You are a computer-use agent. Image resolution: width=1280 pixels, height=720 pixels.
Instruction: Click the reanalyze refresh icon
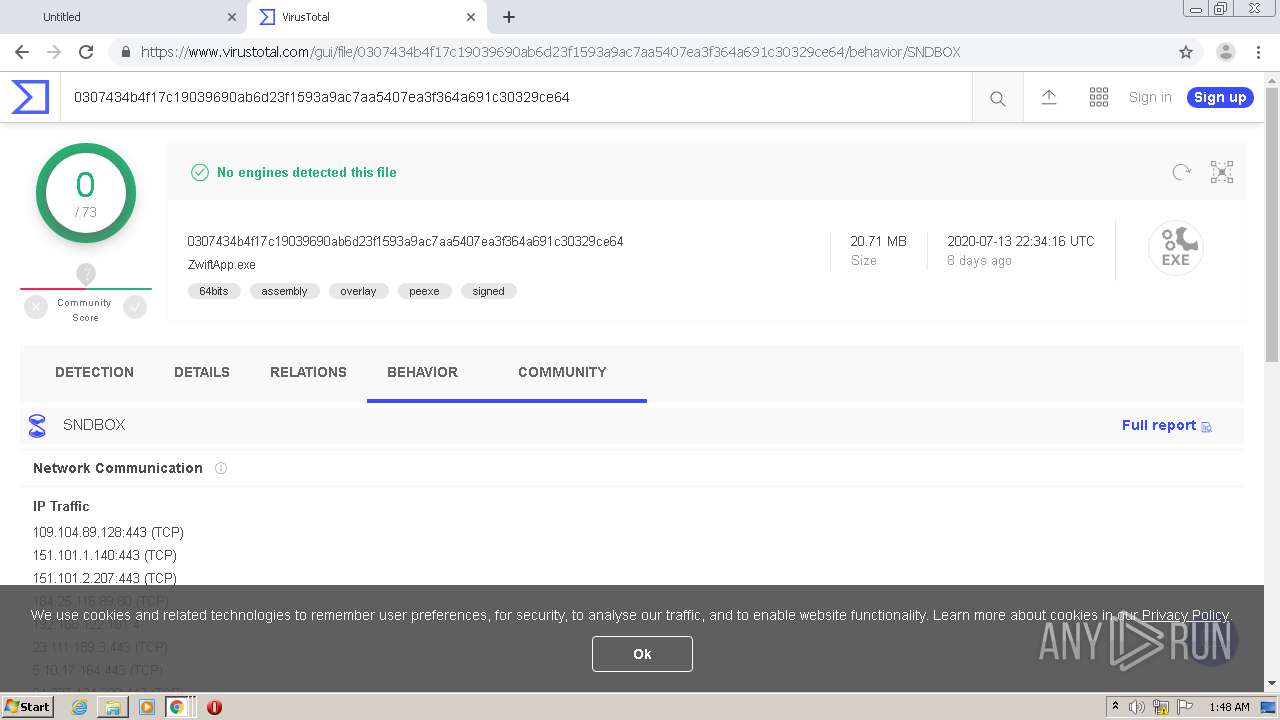[1182, 172]
